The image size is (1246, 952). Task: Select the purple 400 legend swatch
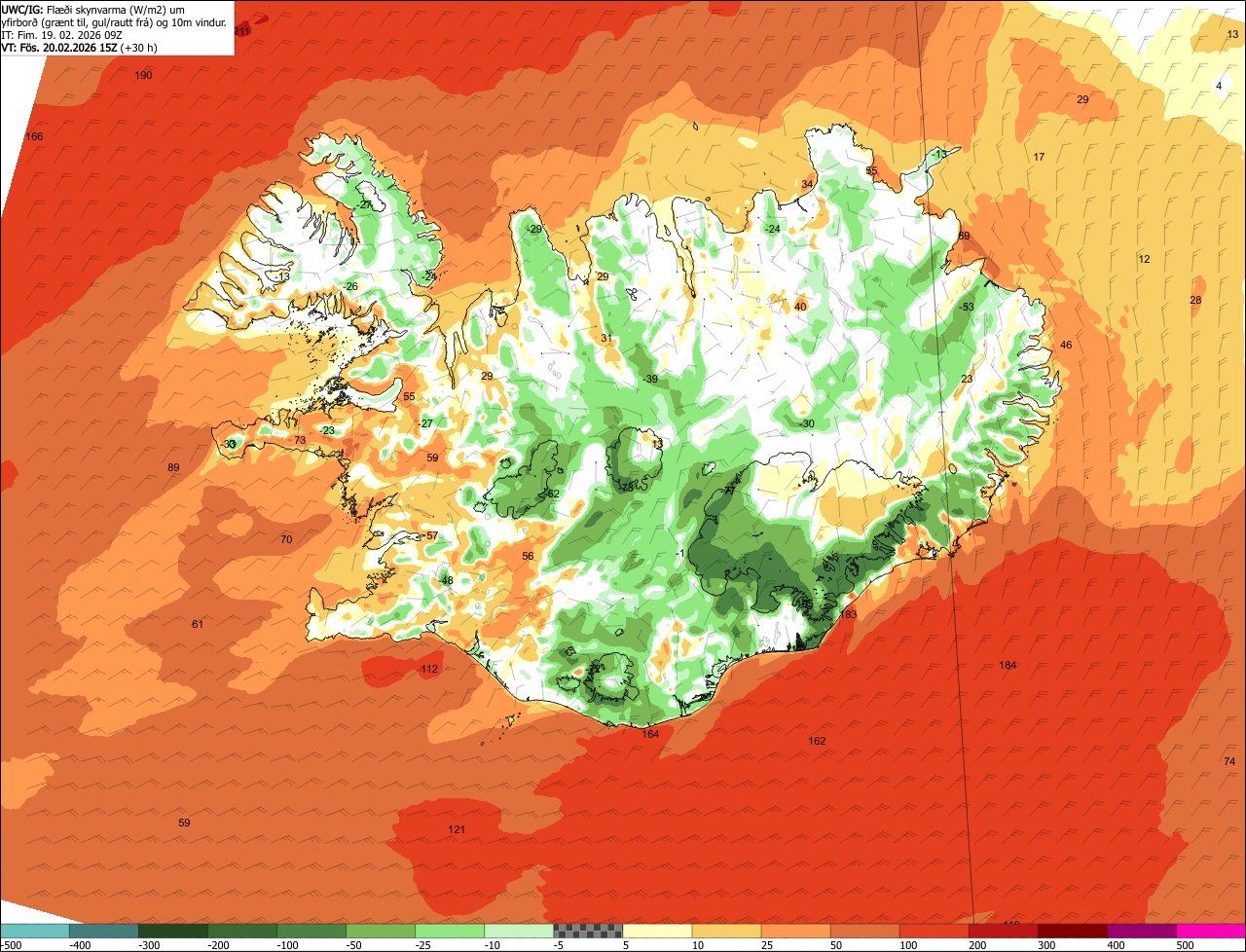[1141, 931]
